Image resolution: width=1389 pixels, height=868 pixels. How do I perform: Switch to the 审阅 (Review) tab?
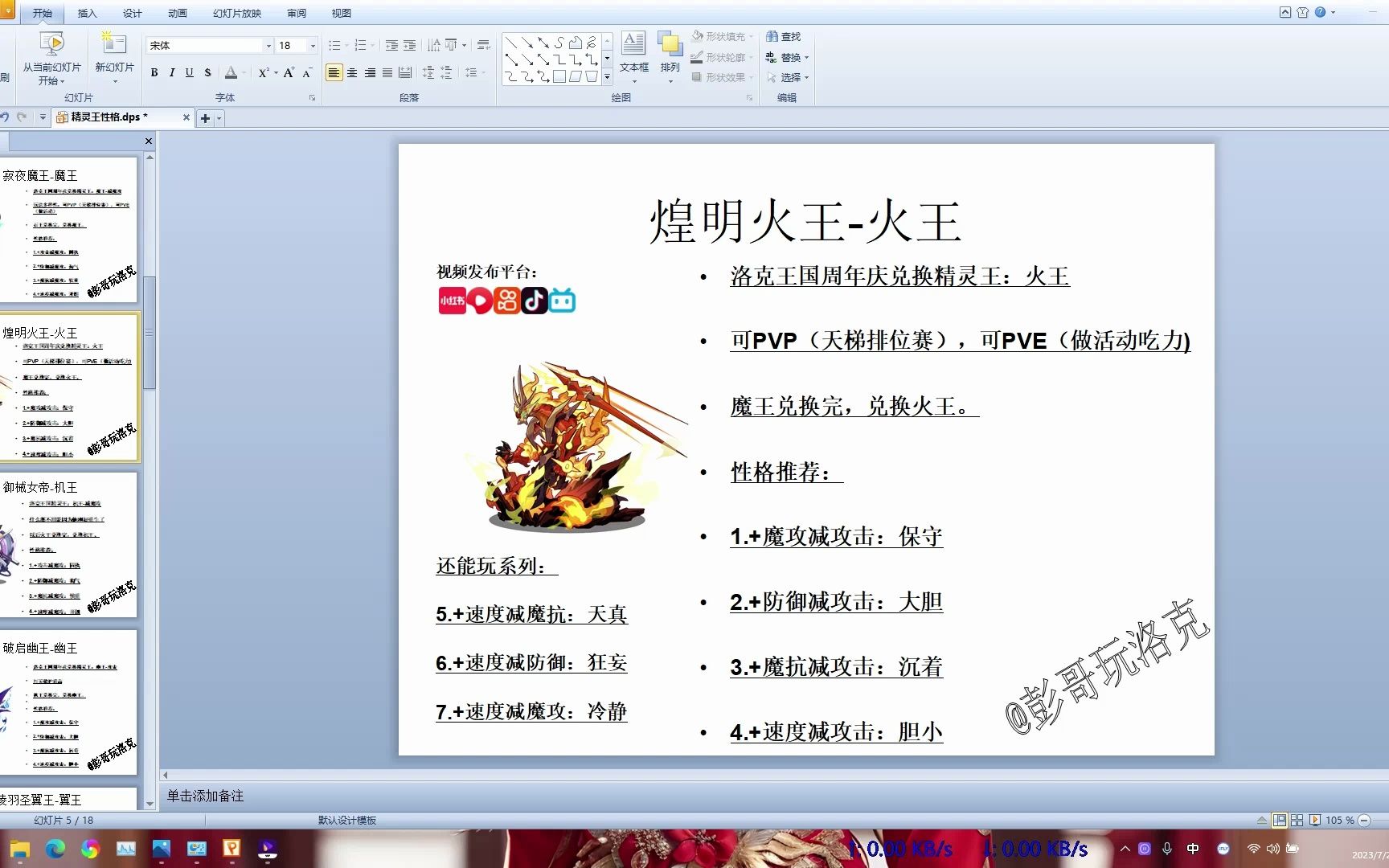(297, 13)
